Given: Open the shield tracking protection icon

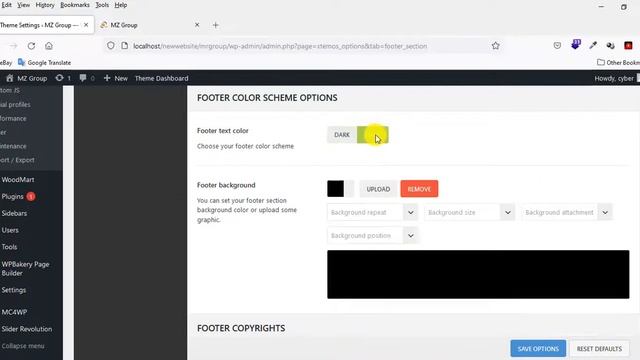Looking at the screenshot, I should click(x=111, y=46).
